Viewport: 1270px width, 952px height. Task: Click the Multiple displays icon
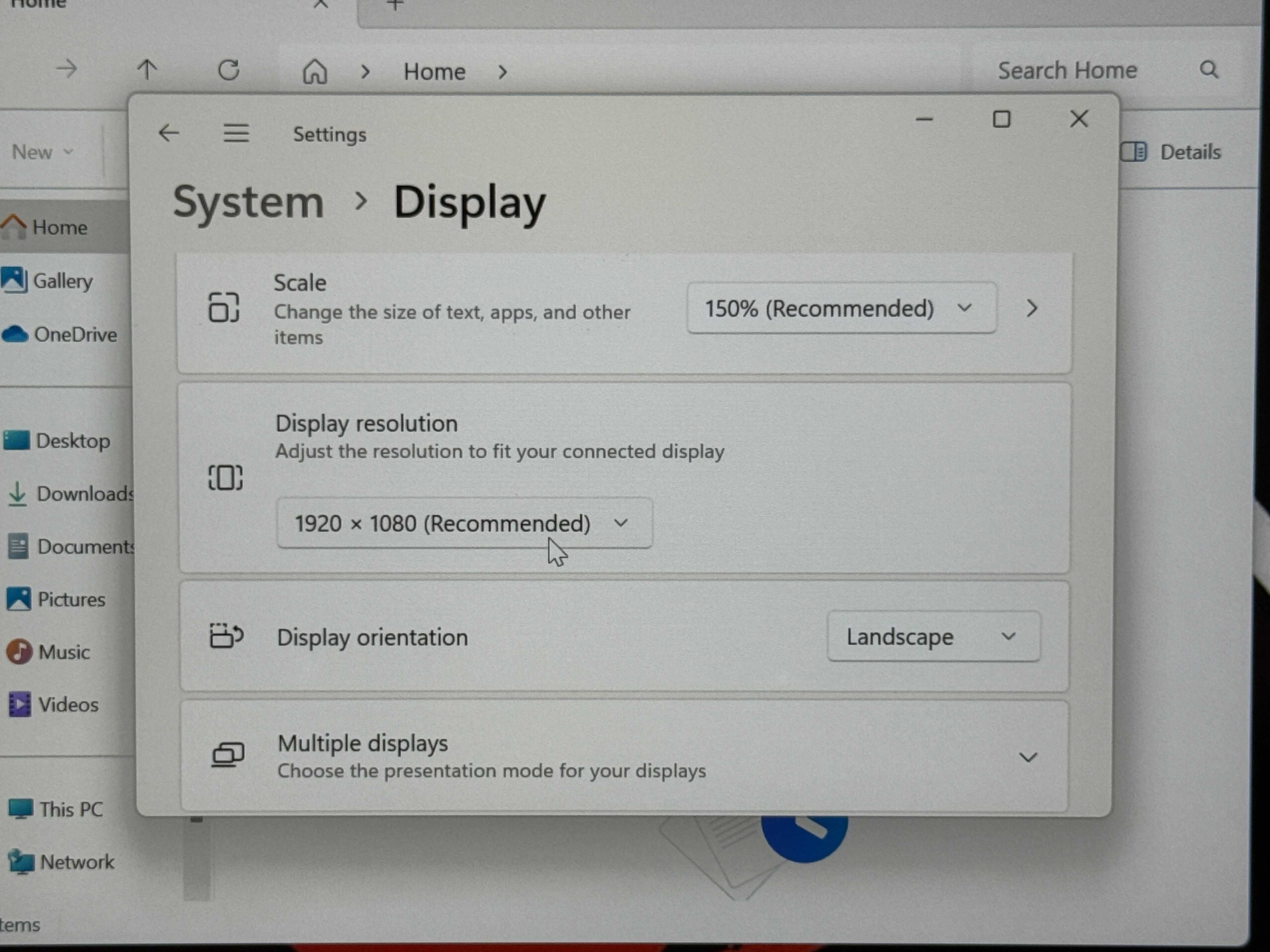point(228,754)
